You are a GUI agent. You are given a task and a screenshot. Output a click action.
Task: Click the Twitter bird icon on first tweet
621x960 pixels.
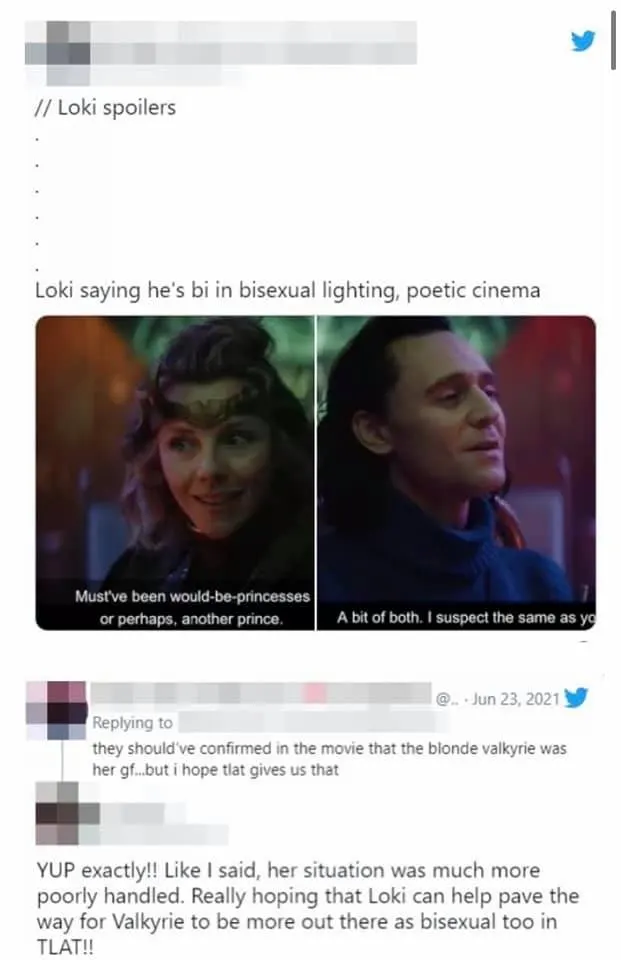(582, 42)
